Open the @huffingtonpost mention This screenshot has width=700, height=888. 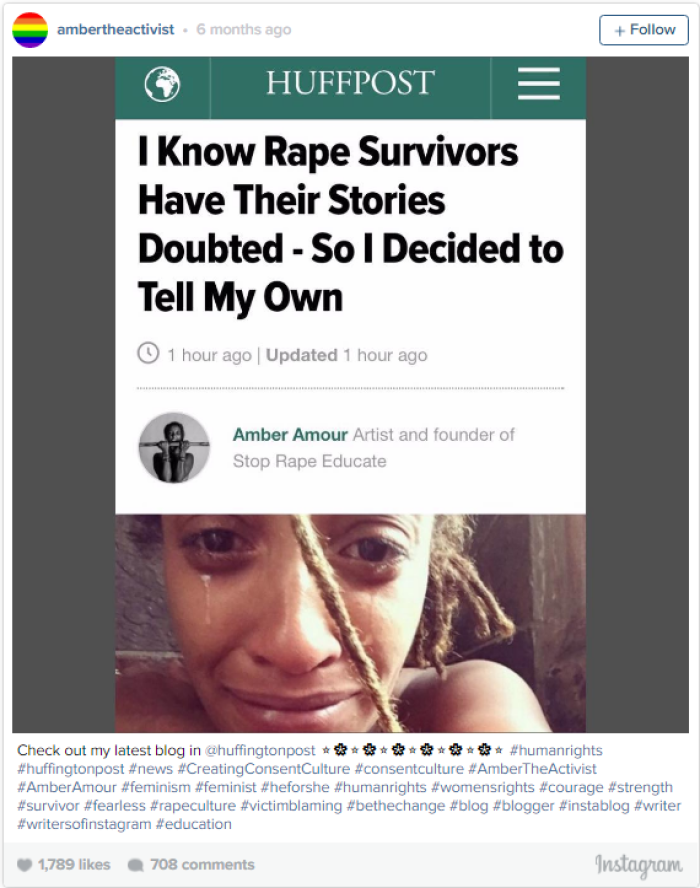[260, 750]
